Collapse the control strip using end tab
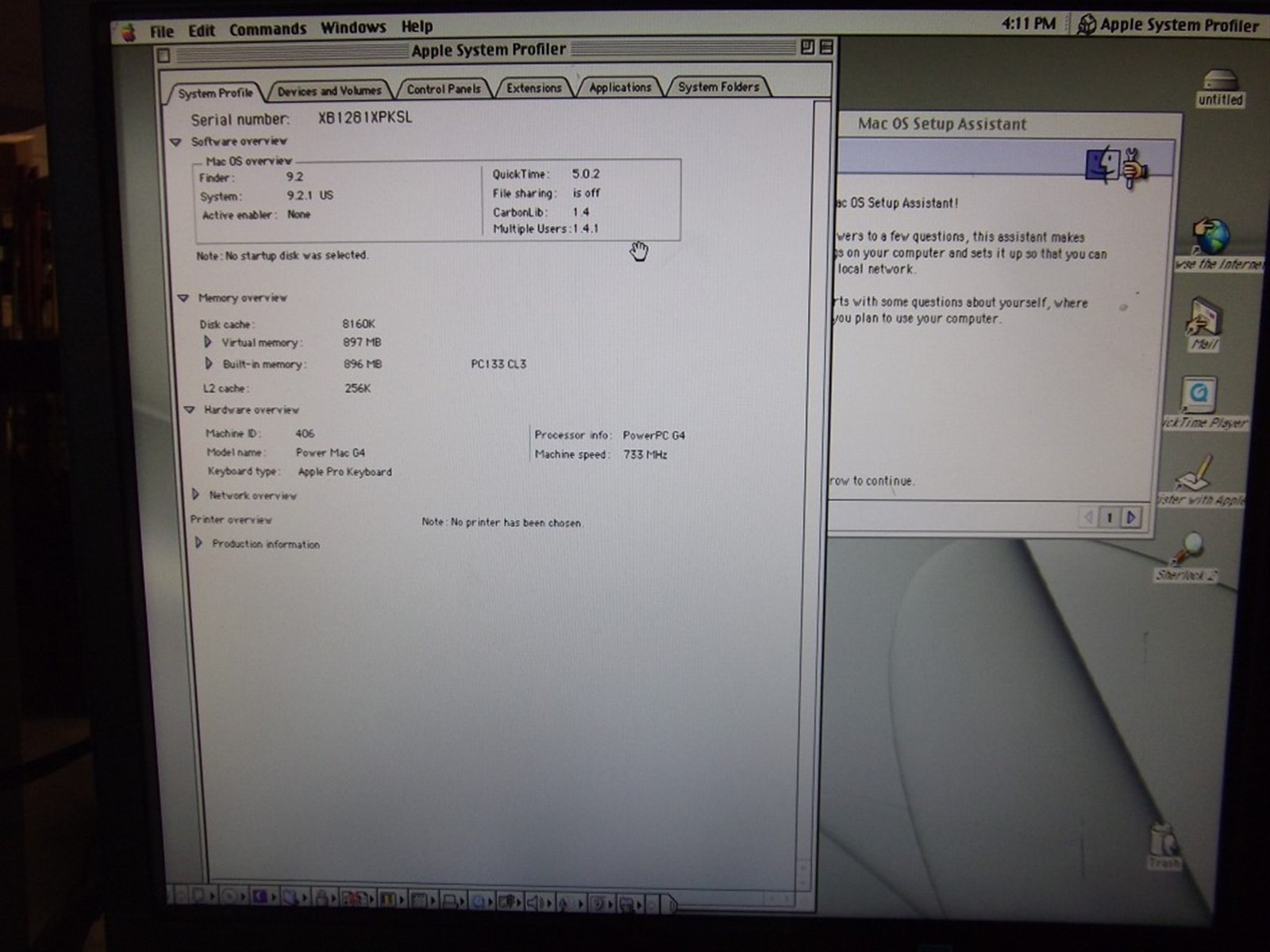The height and width of the screenshot is (952, 1270). 671,905
